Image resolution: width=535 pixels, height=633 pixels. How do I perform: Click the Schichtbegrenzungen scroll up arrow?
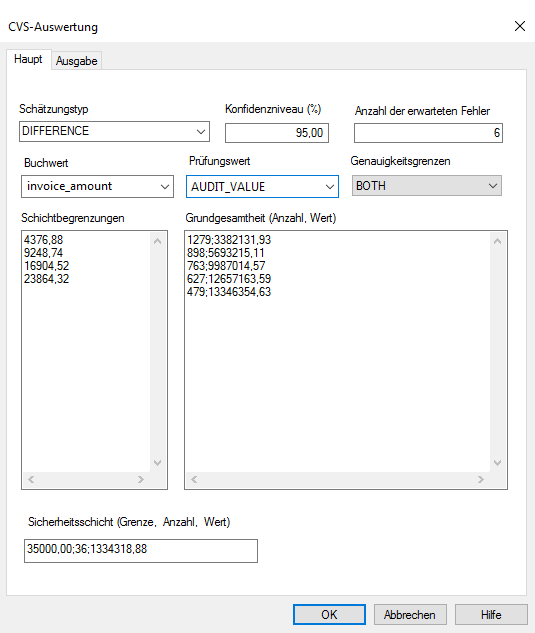click(157, 241)
